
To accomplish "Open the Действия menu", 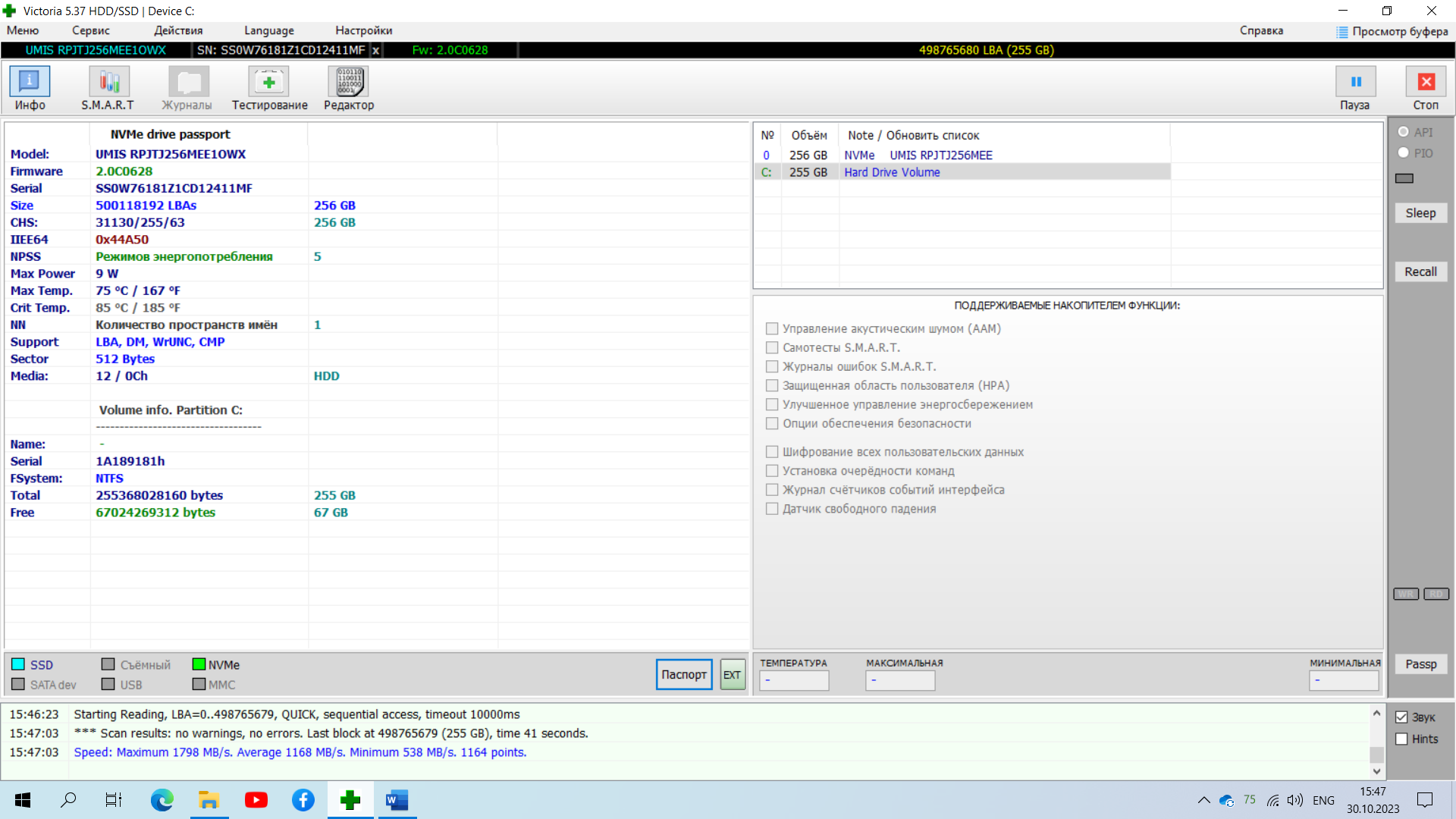I will tap(178, 30).
